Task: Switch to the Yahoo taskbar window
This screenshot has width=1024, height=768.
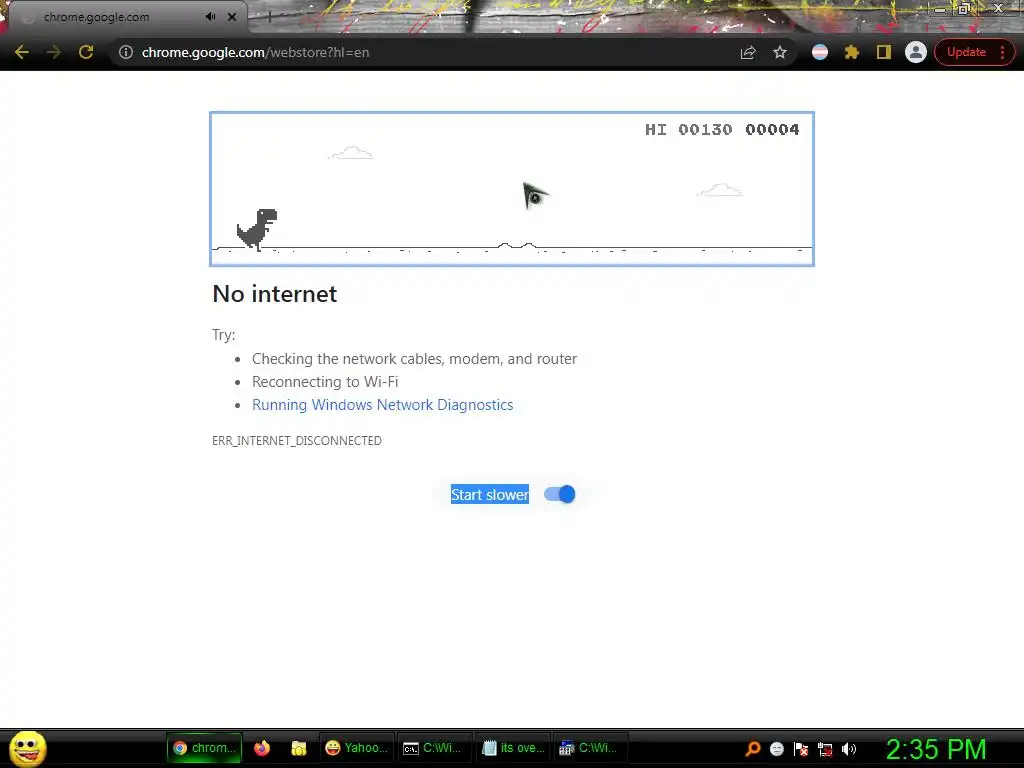Action: pos(357,748)
